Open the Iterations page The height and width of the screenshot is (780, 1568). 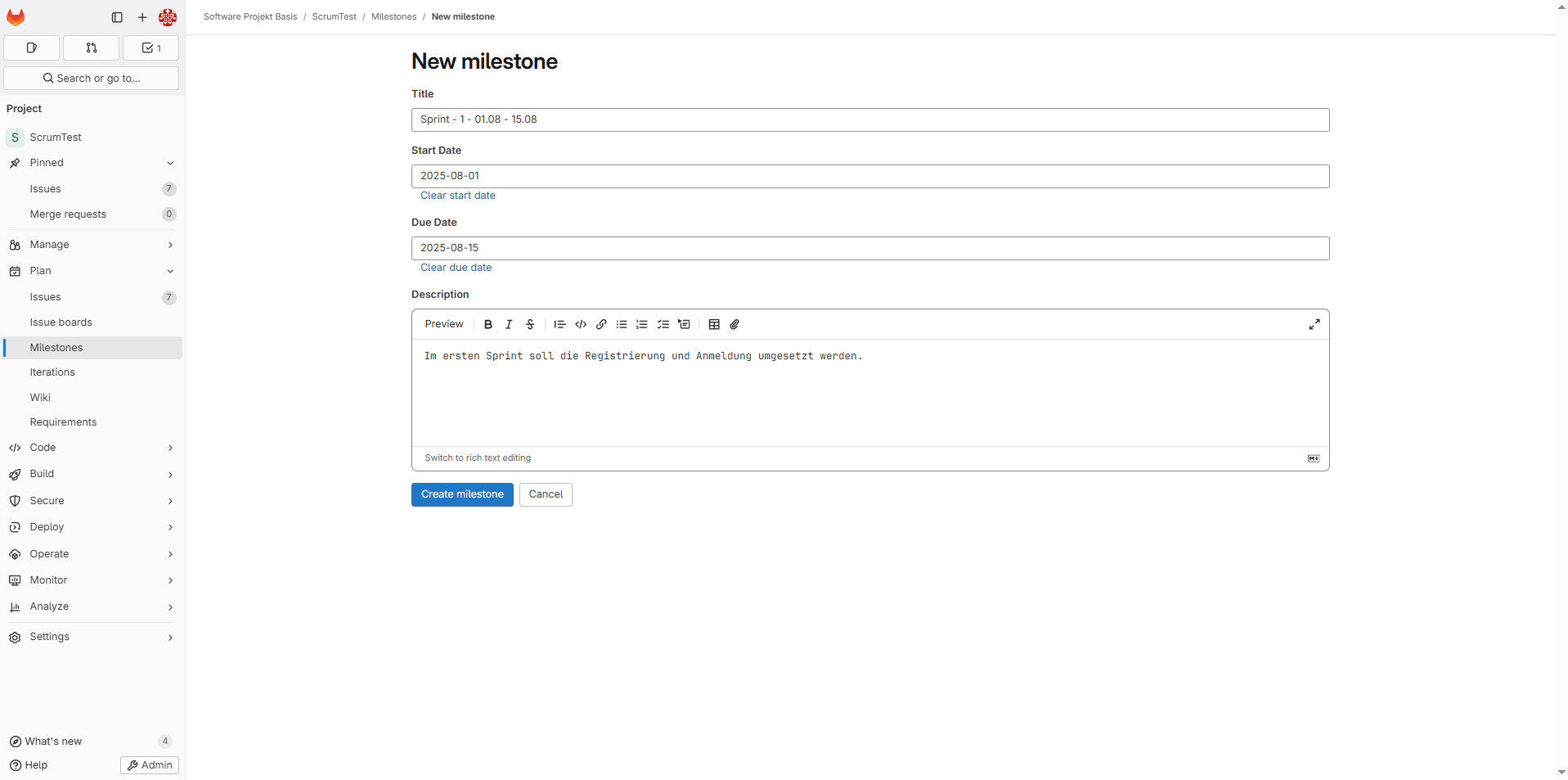52,372
